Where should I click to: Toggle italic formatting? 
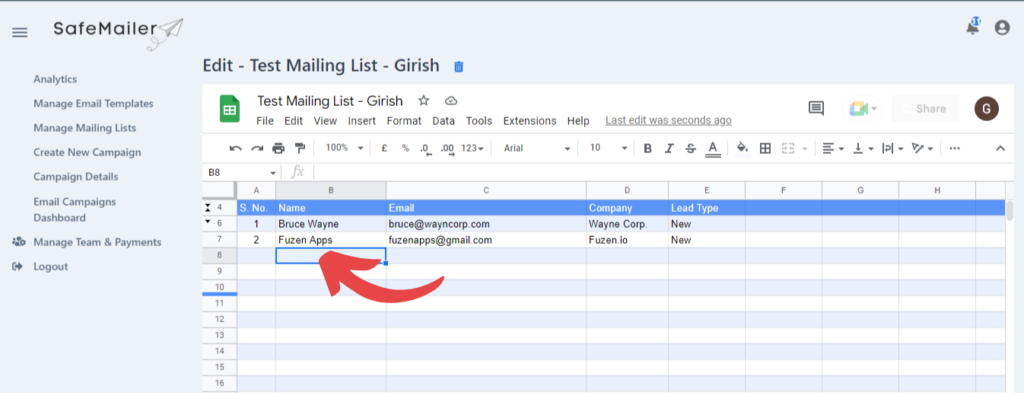(x=669, y=148)
